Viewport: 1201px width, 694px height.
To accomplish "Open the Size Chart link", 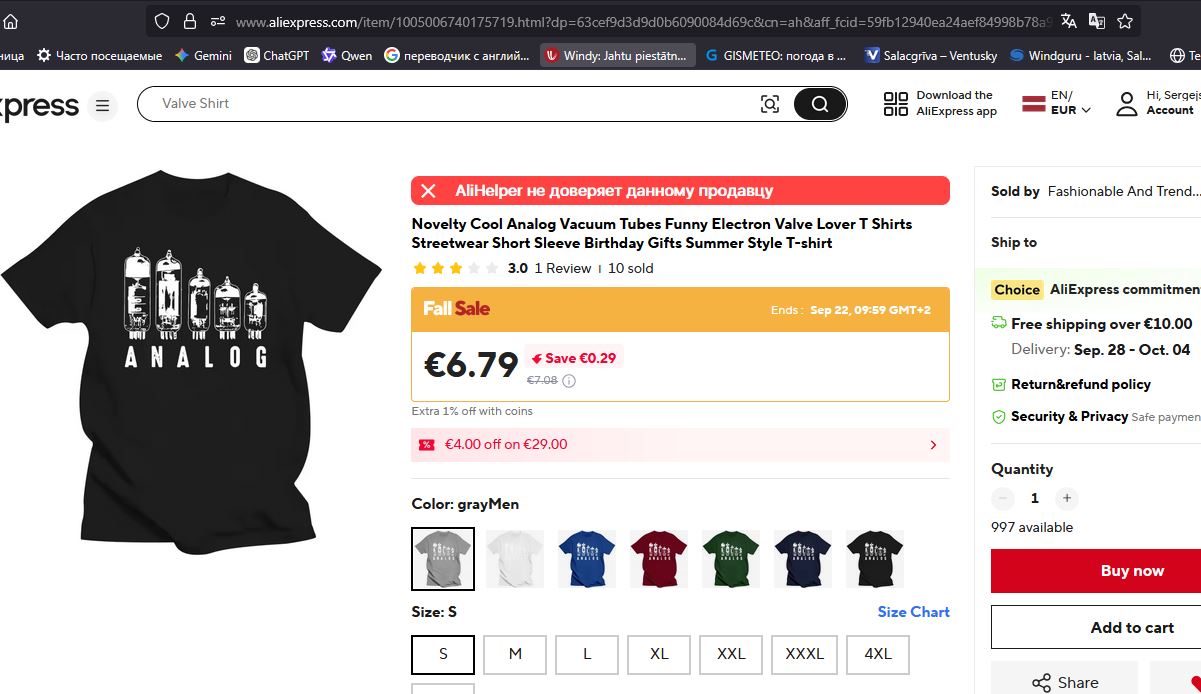I will (913, 612).
